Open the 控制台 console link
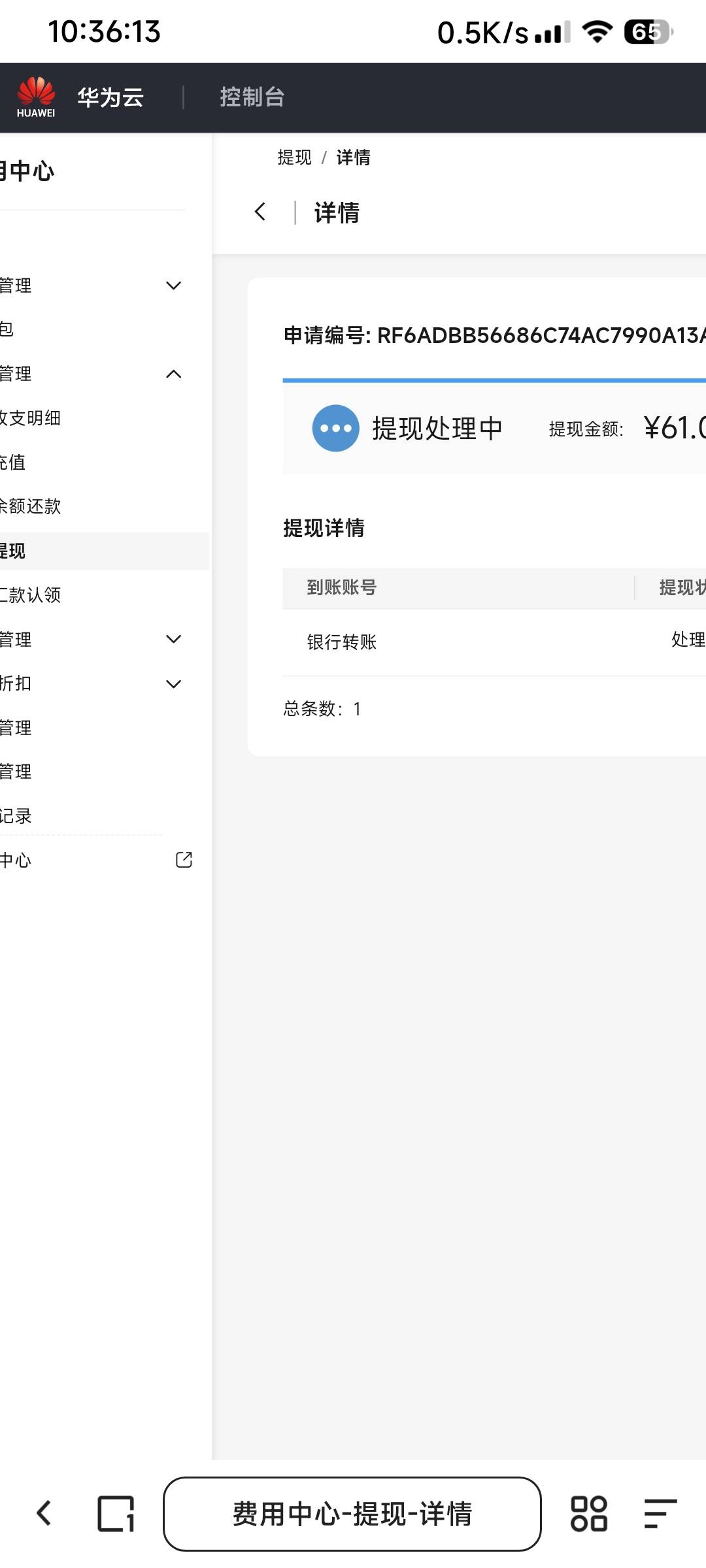706x1568 pixels. click(x=252, y=97)
